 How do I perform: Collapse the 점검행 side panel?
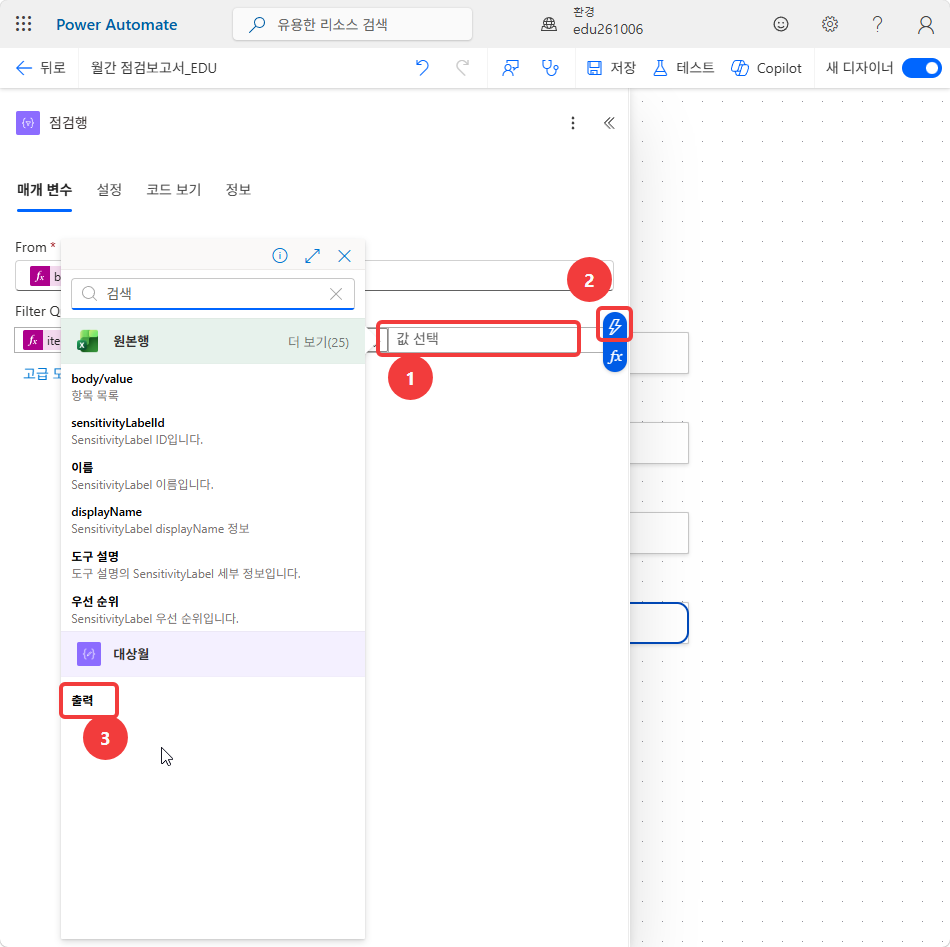tap(609, 124)
